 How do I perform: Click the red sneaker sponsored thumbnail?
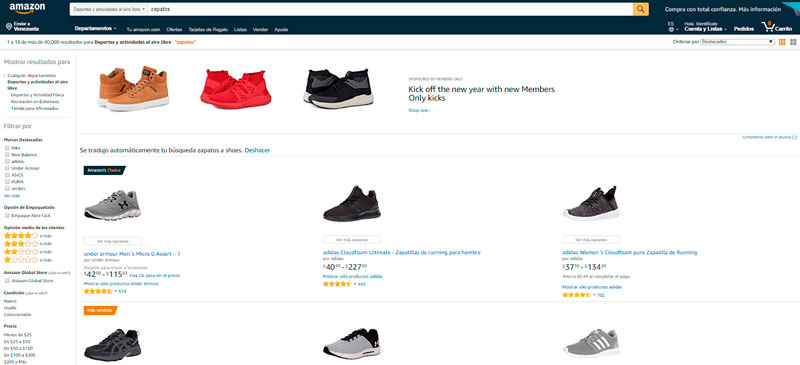click(x=235, y=89)
